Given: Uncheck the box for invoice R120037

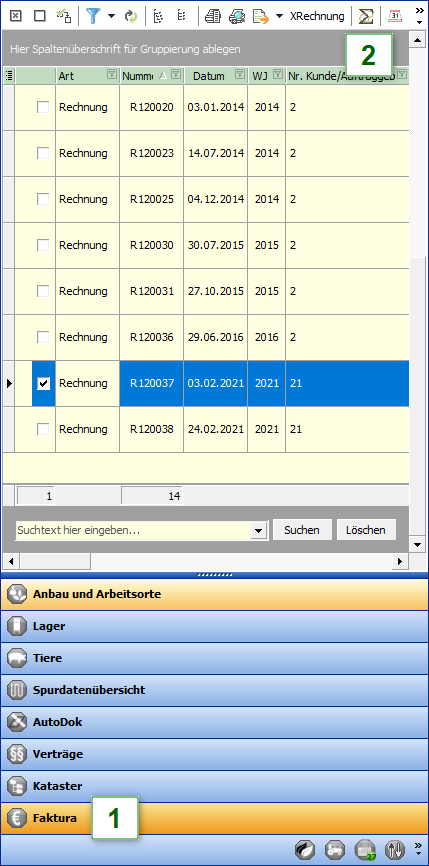Looking at the screenshot, I should click(43, 383).
